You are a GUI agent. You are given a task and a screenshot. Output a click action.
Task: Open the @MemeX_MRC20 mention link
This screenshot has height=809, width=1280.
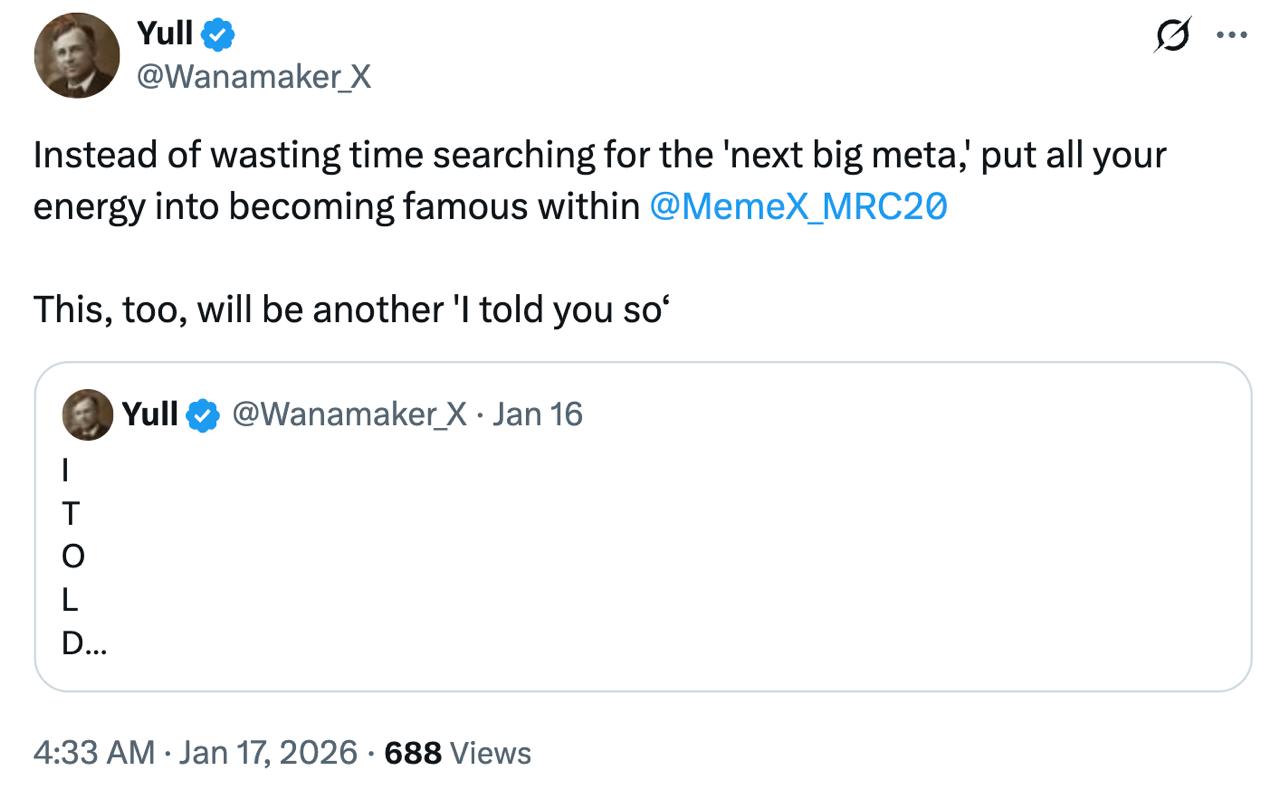[798, 206]
